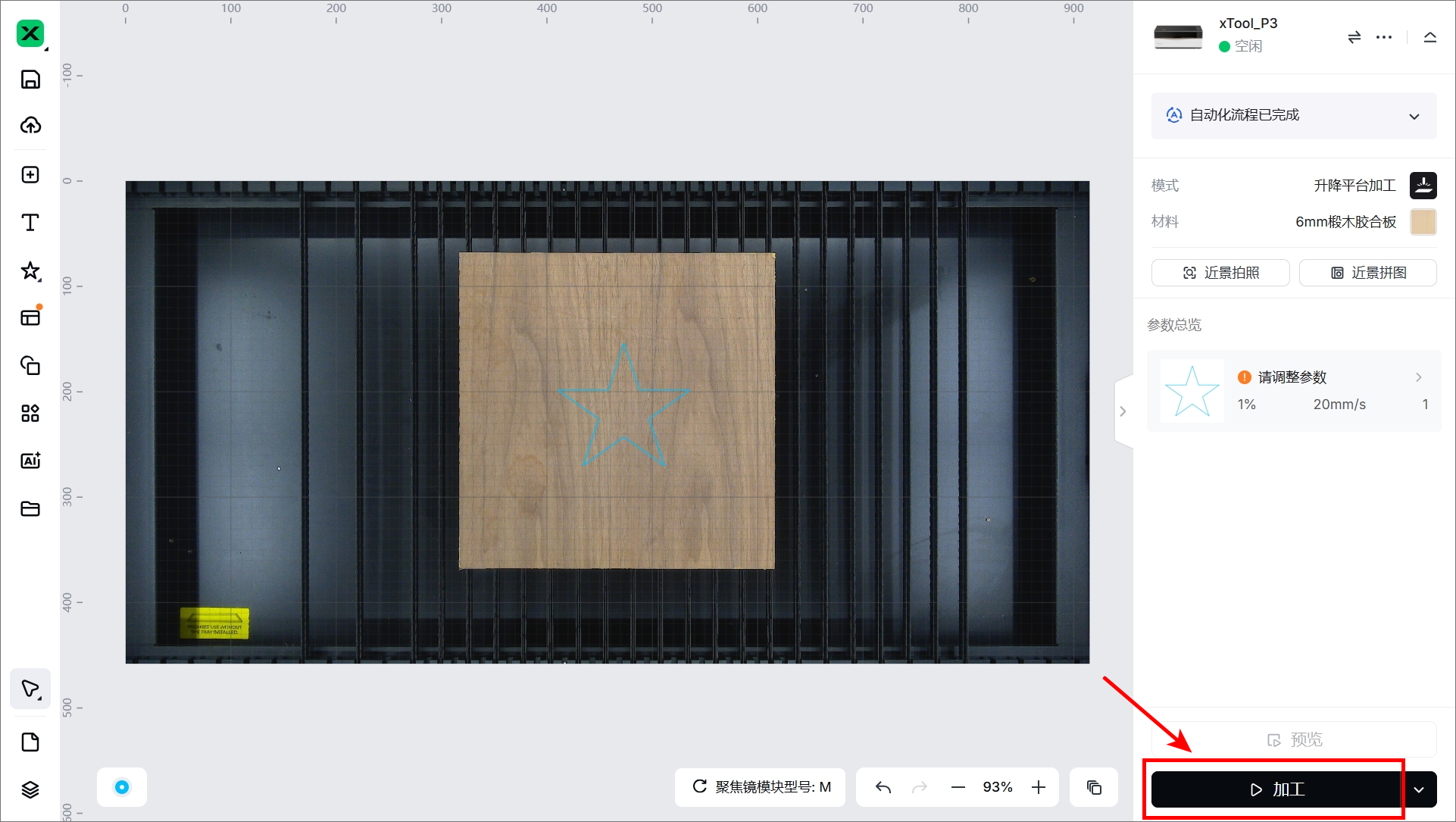
Task: Open the device three-dots menu
Action: click(1384, 37)
